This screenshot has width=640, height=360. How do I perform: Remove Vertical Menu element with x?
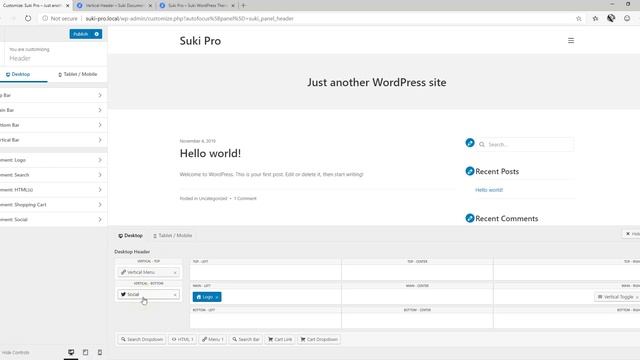[x=175, y=272]
